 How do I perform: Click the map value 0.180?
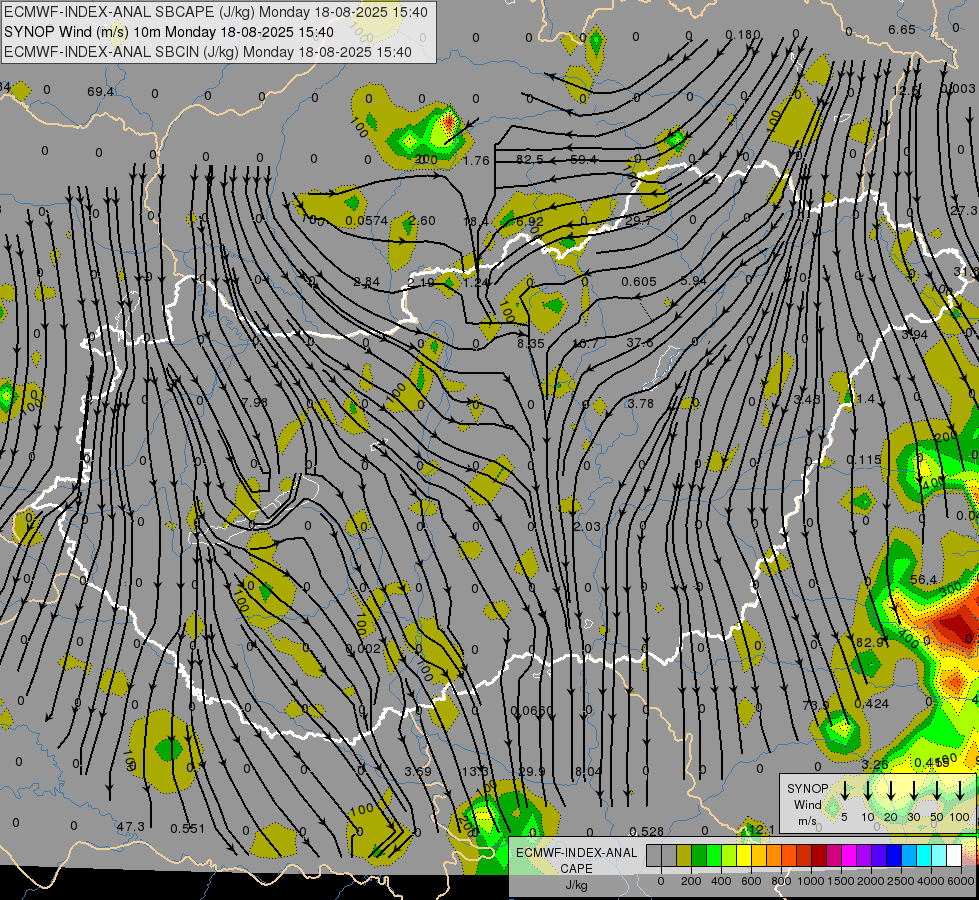point(743,34)
